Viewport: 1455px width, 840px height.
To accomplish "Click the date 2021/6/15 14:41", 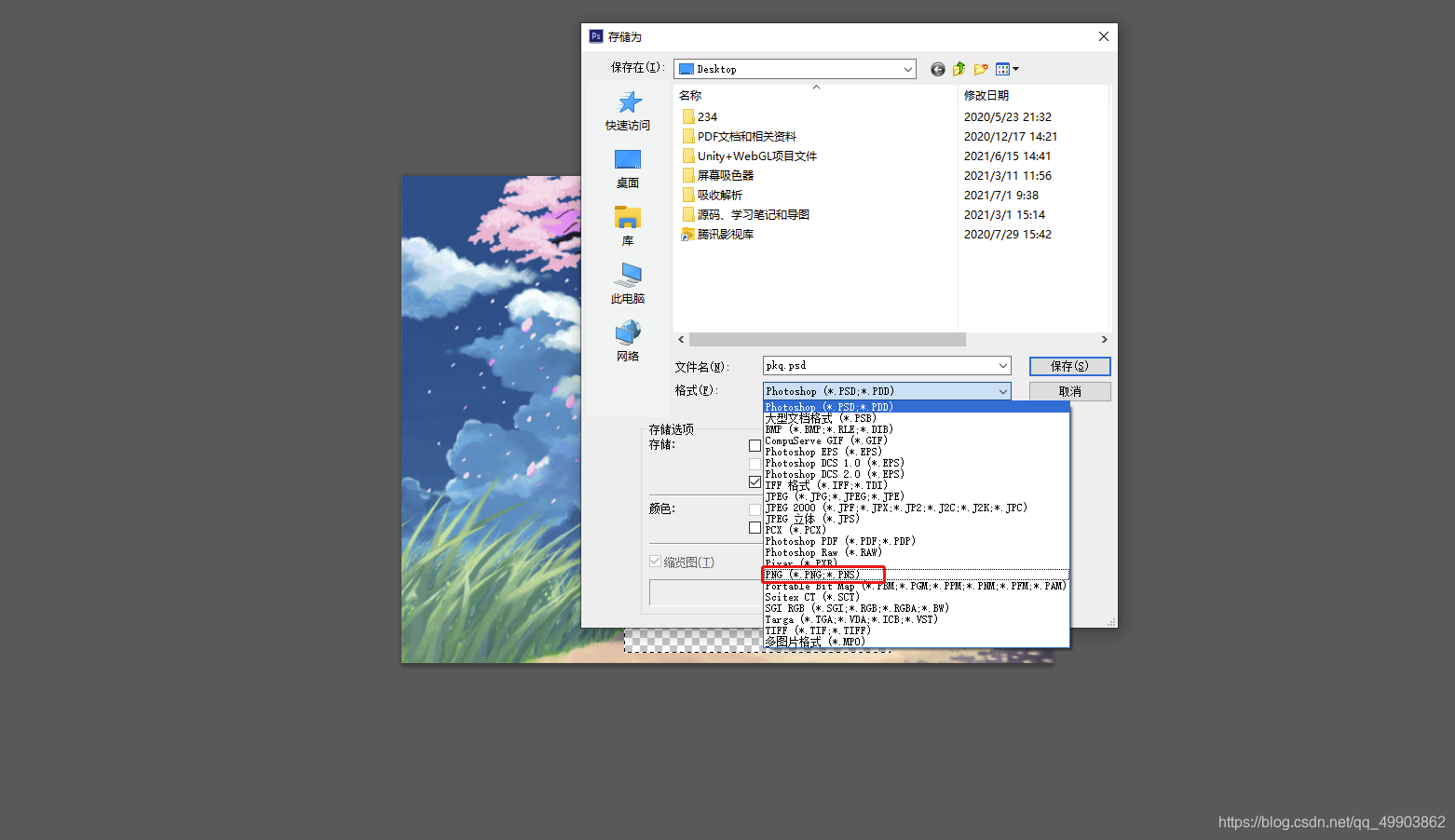I will tap(1007, 156).
